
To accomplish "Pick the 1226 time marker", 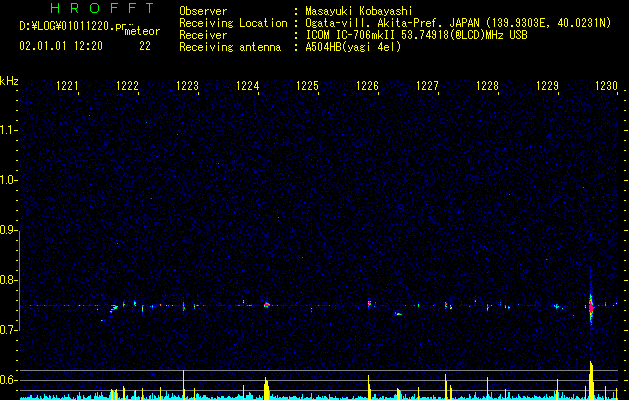I will 367,86.
